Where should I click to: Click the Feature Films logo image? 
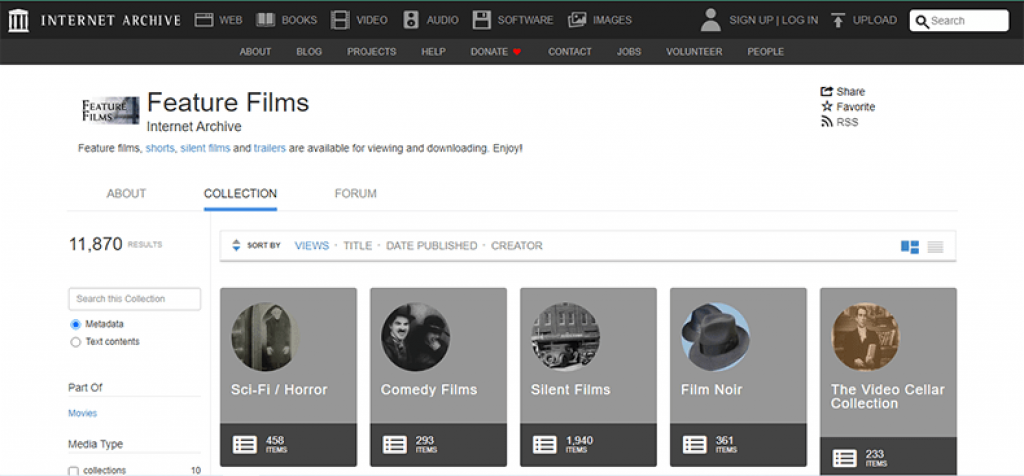coord(110,110)
